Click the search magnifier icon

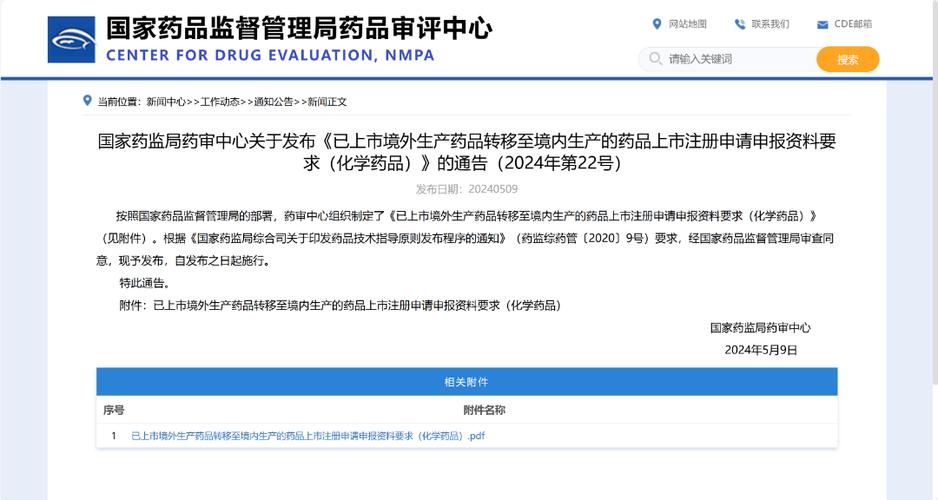[655, 59]
